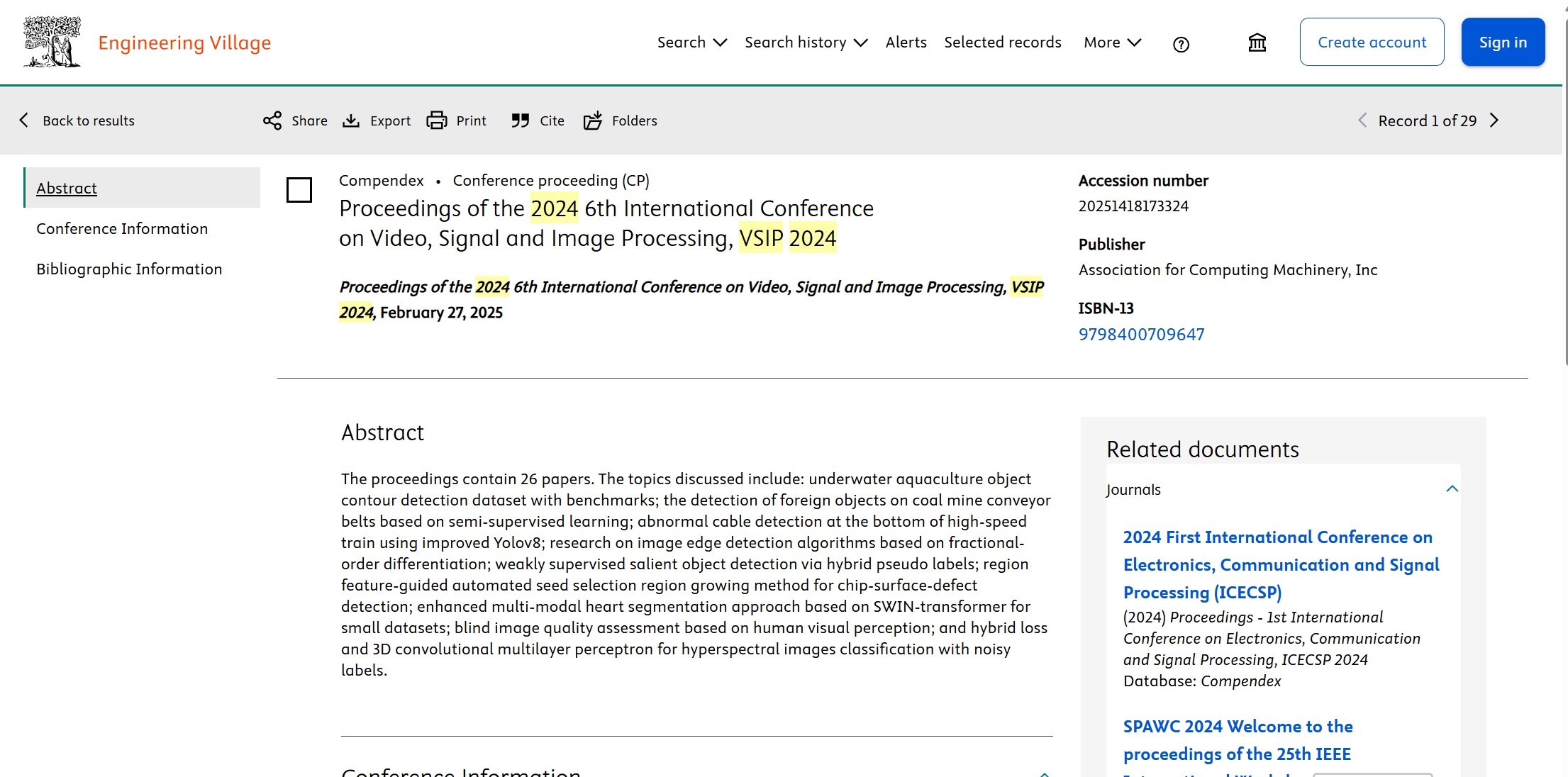Open the Search dropdown menu

[692, 43]
